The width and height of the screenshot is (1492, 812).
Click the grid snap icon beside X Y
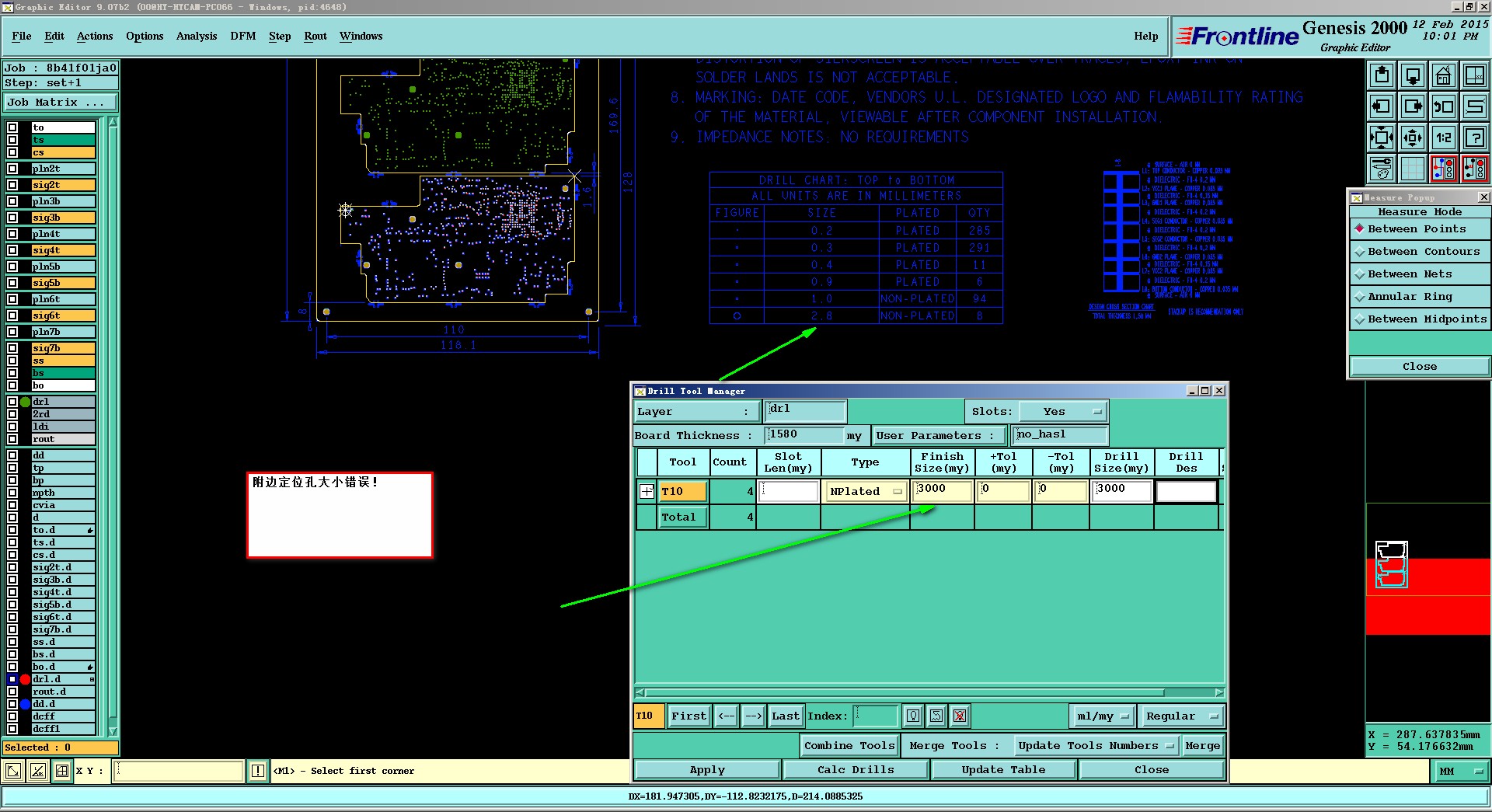click(61, 771)
